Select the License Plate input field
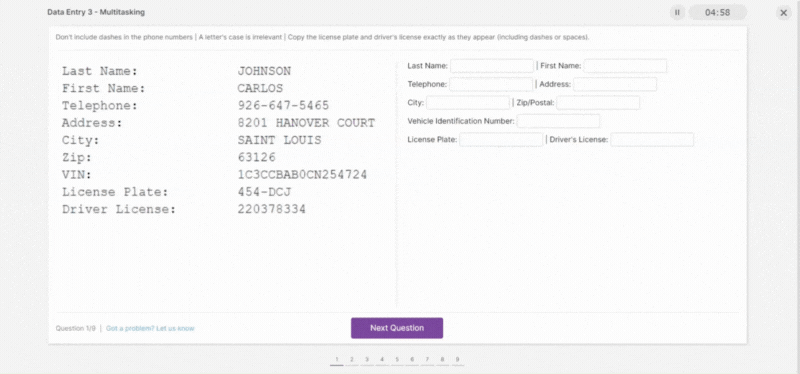 501,139
